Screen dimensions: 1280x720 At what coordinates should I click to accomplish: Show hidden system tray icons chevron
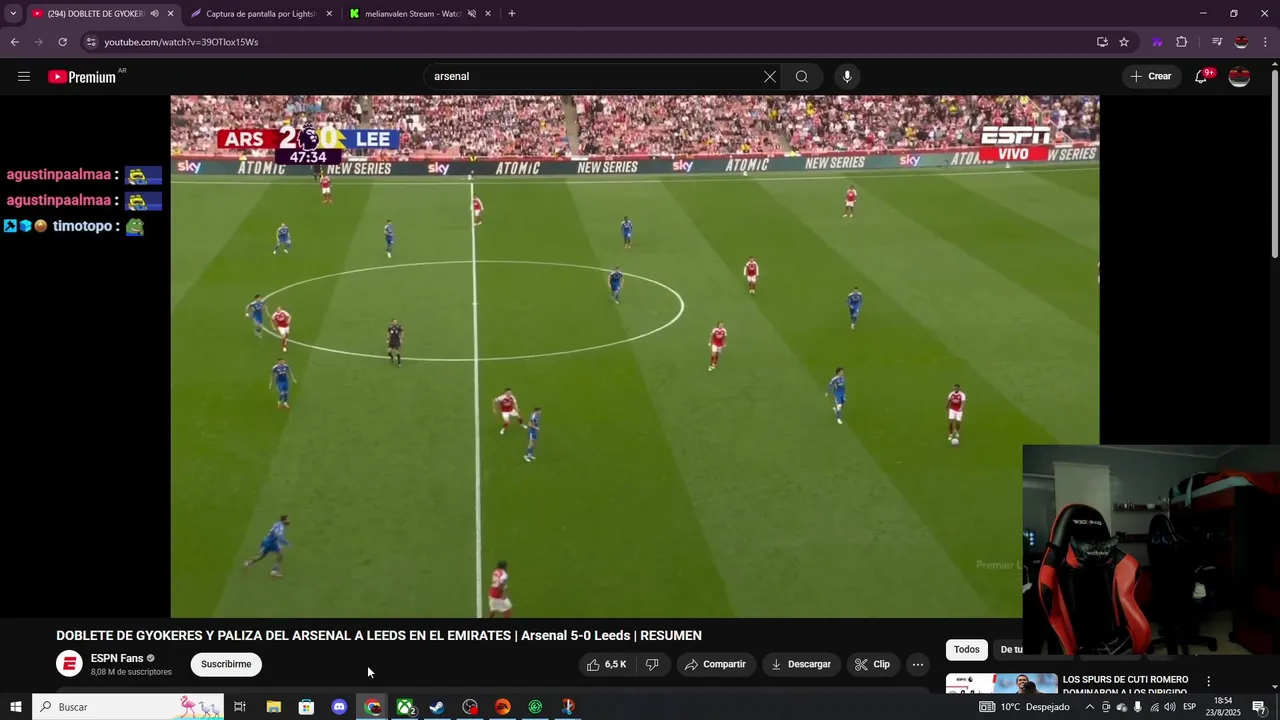pyautogui.click(x=1090, y=707)
